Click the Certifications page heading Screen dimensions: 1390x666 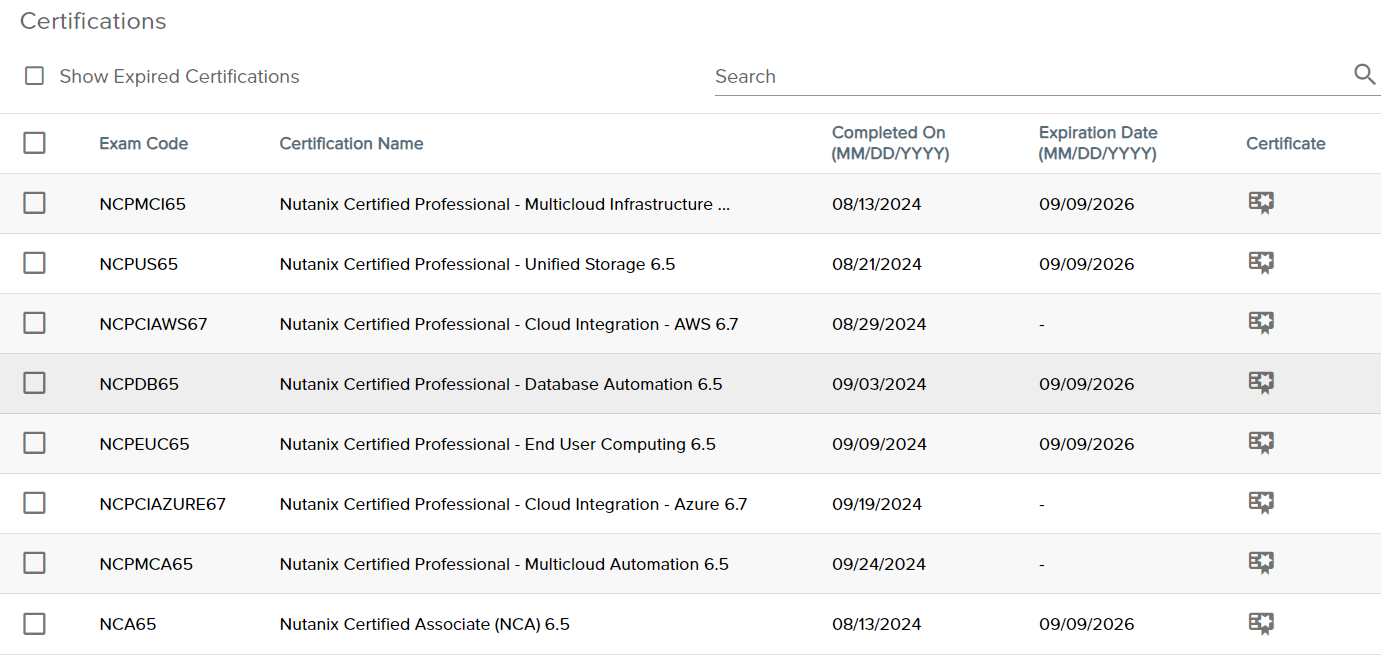point(93,21)
